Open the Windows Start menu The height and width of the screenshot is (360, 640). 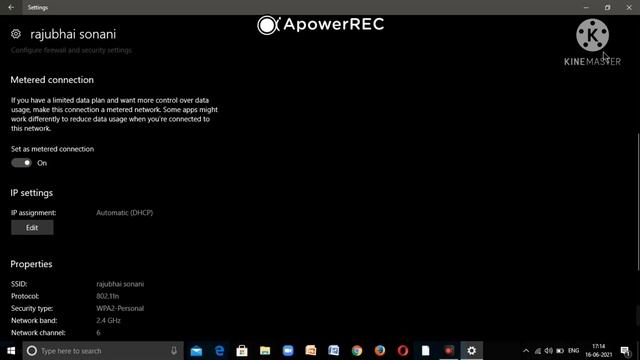(x=11, y=351)
